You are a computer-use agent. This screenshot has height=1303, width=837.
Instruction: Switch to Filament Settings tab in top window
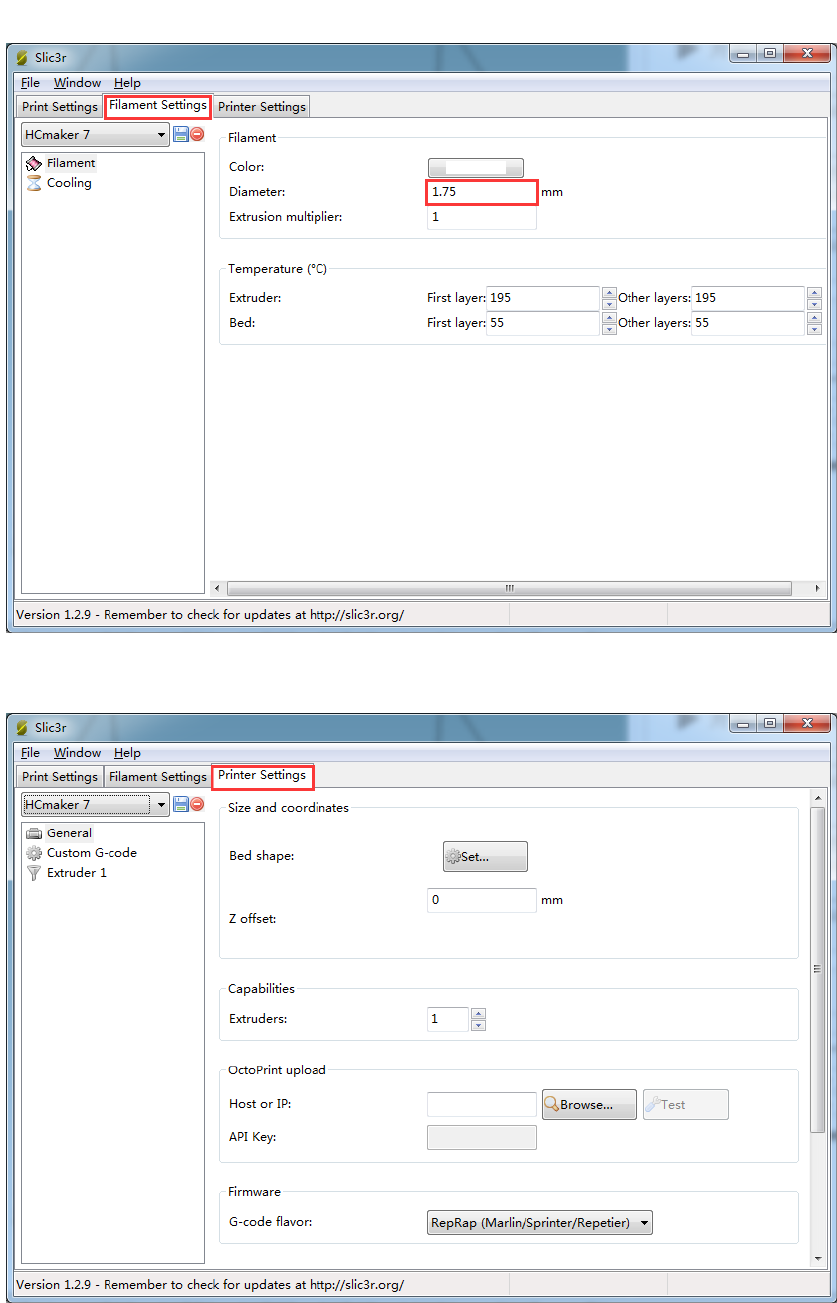click(158, 105)
